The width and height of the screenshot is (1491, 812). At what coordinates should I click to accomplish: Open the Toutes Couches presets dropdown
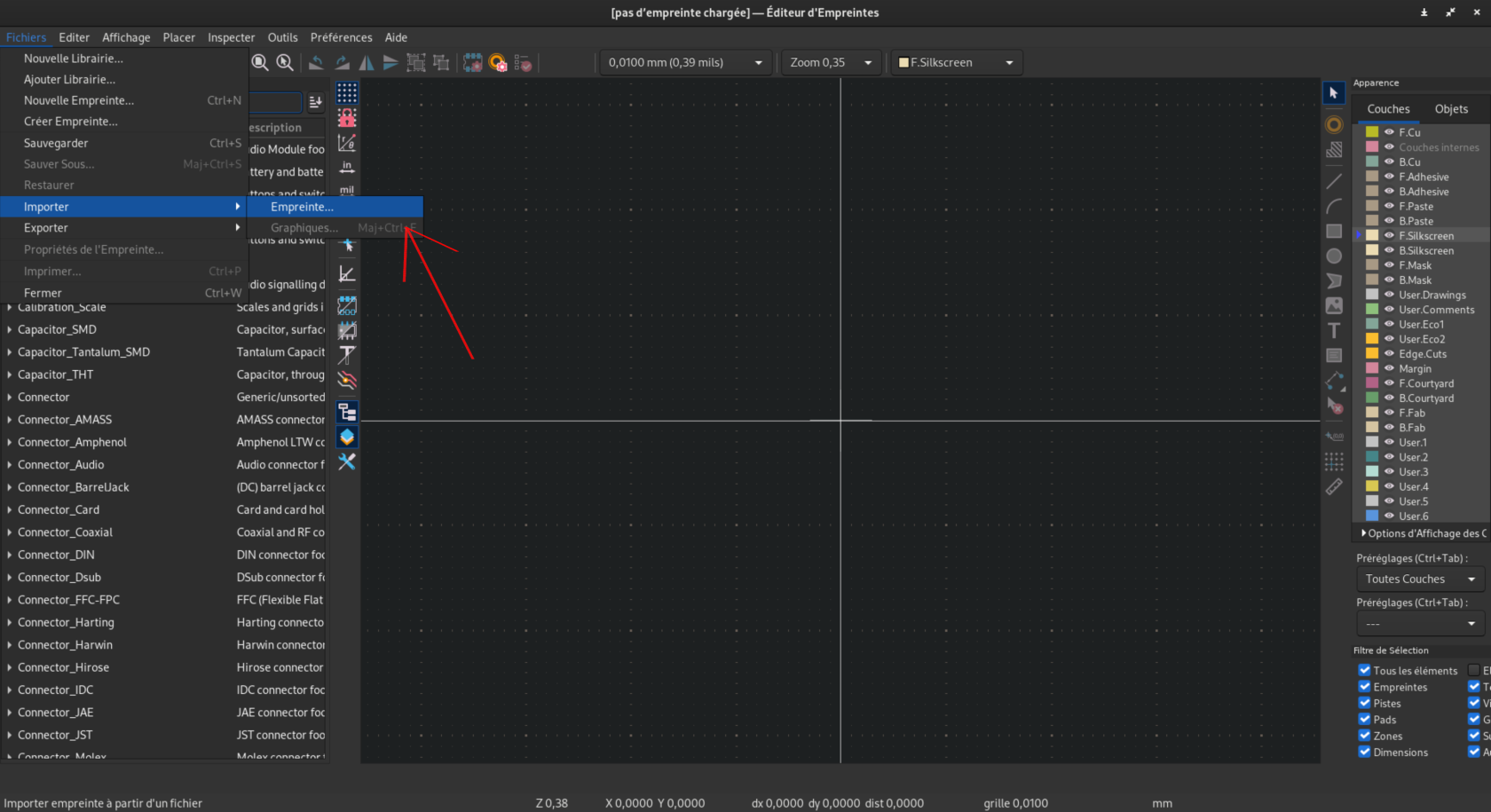[1420, 579]
